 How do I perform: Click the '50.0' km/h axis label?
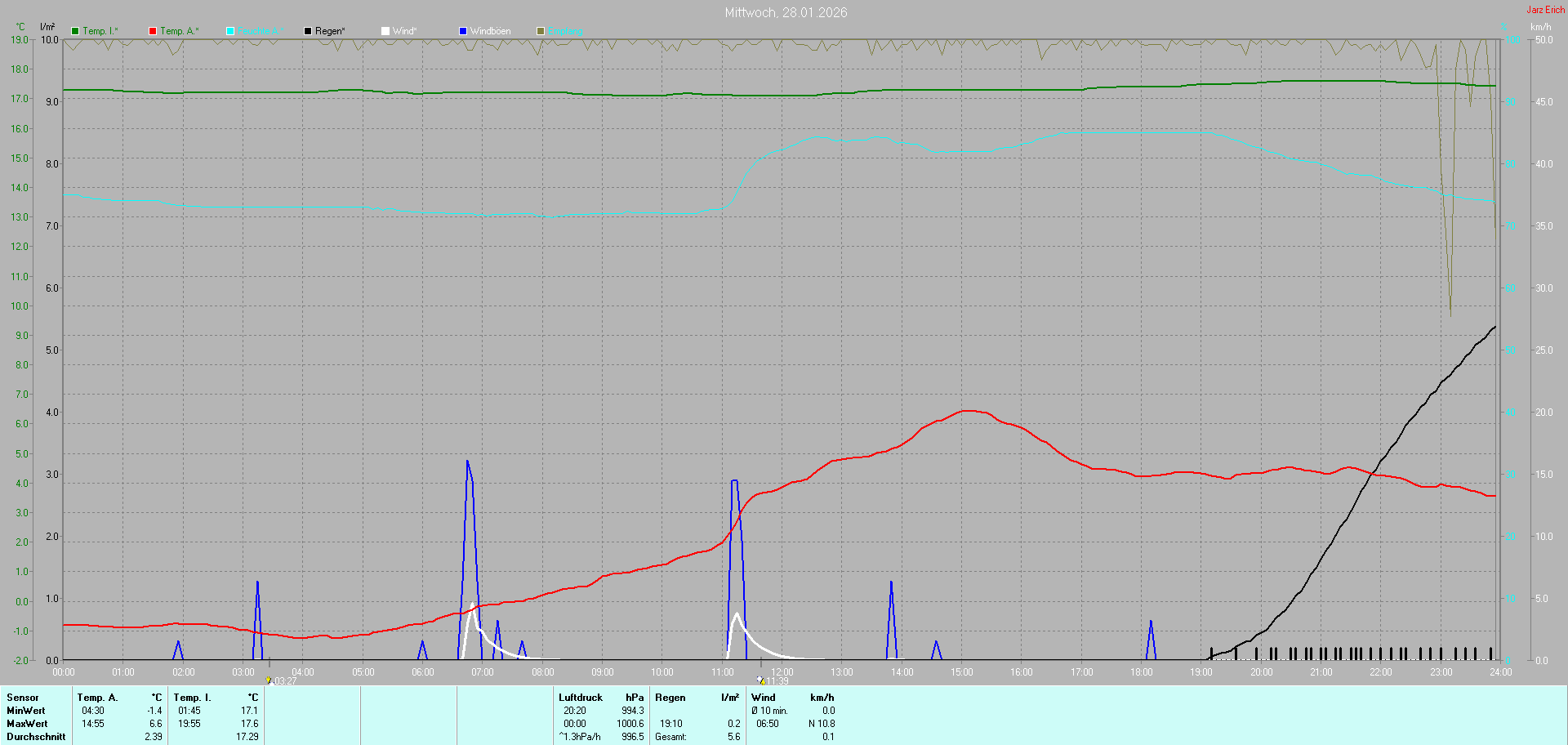[1543, 39]
